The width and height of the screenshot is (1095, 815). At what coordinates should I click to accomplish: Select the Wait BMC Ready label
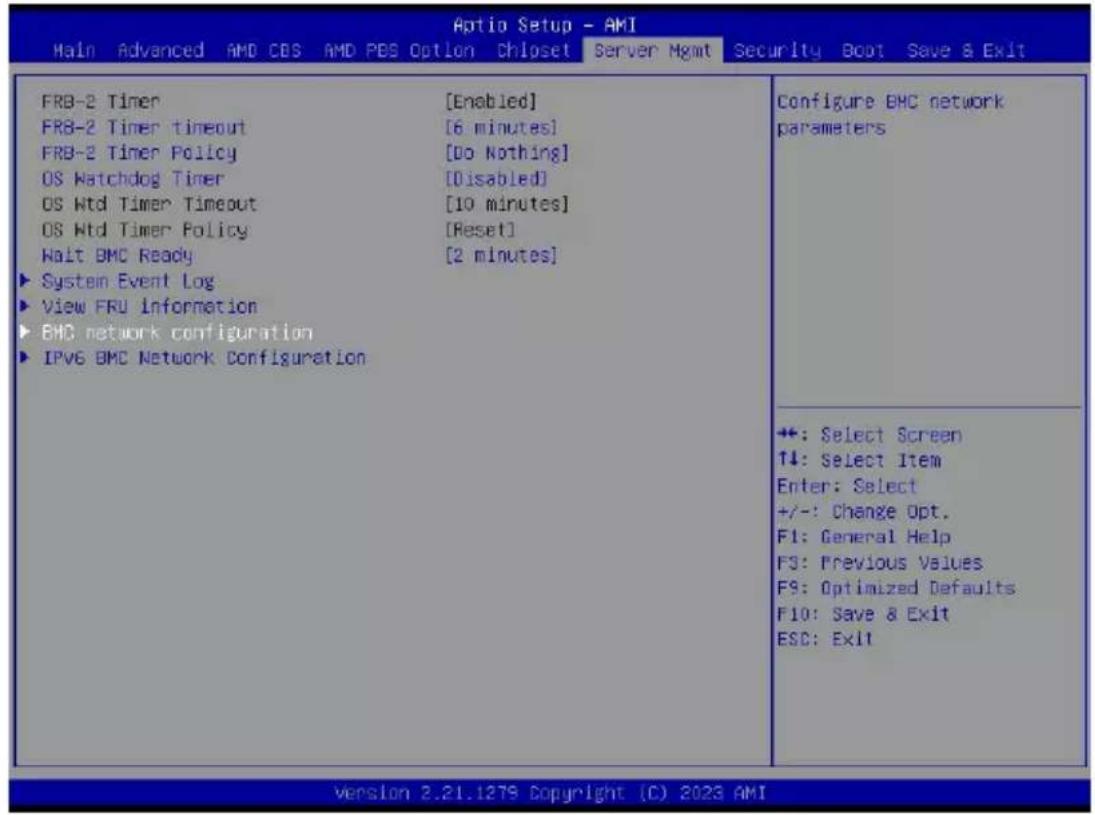coord(117,256)
